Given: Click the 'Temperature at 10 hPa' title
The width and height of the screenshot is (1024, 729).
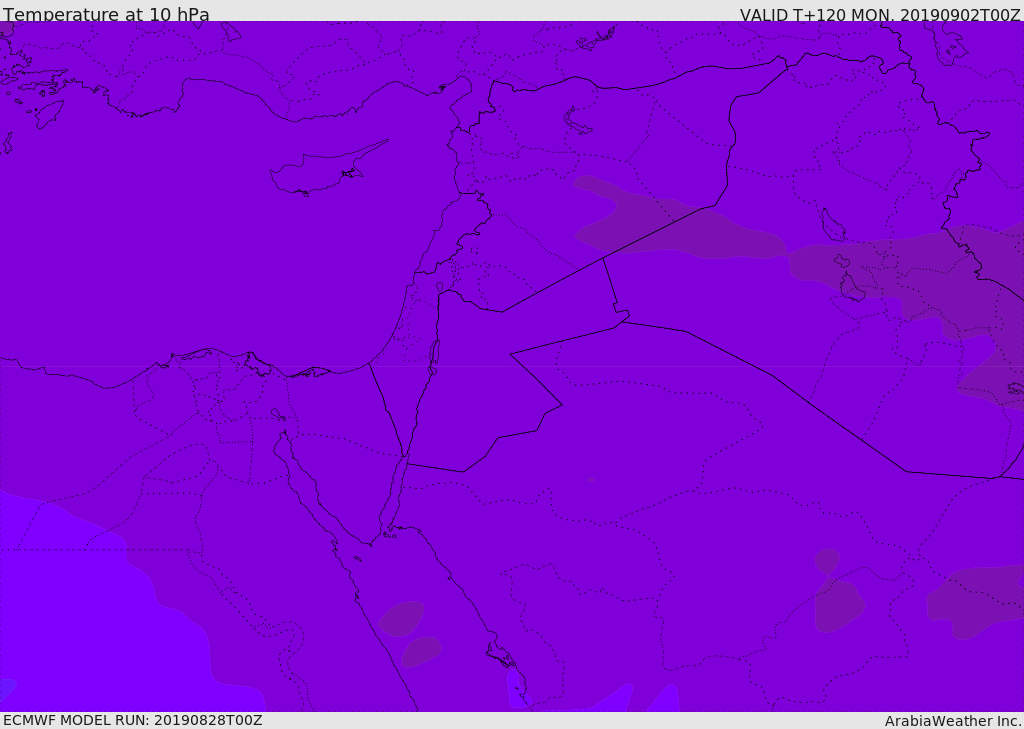Looking at the screenshot, I should pyautogui.click(x=106, y=14).
